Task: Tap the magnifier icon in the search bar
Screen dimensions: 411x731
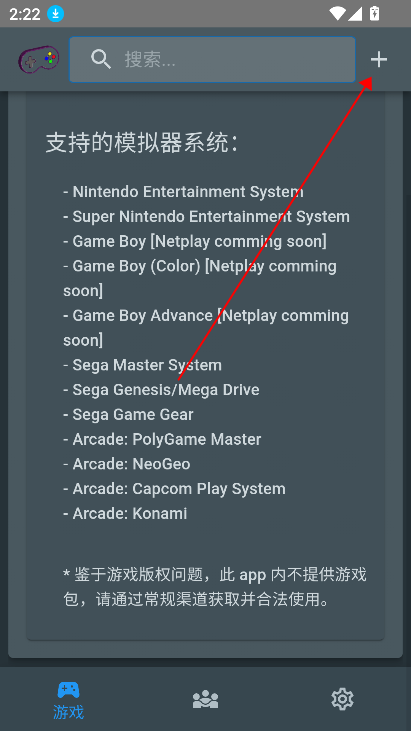Action: (x=101, y=60)
